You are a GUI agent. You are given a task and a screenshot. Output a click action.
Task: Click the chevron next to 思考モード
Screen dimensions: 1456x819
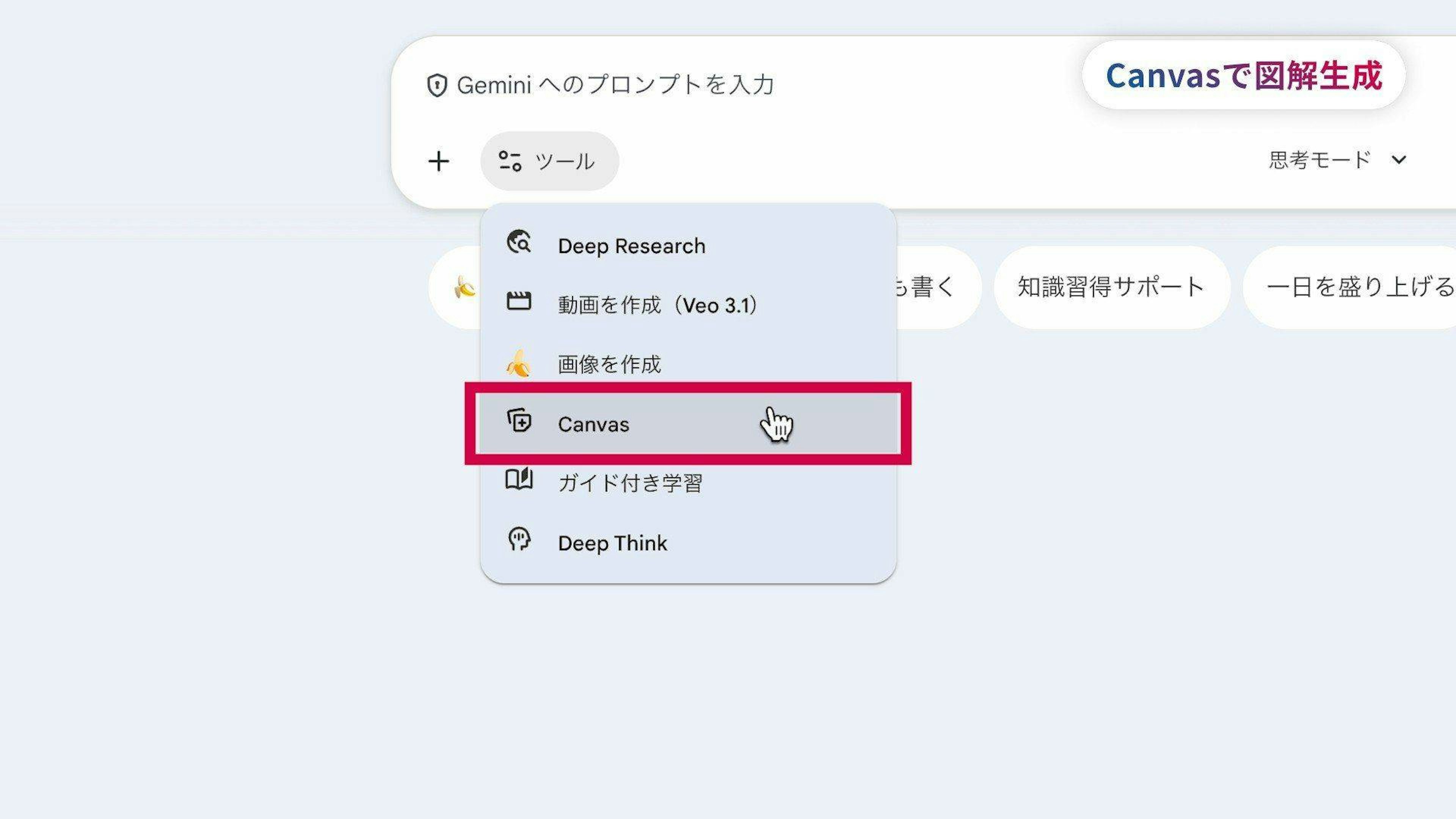click(1398, 160)
